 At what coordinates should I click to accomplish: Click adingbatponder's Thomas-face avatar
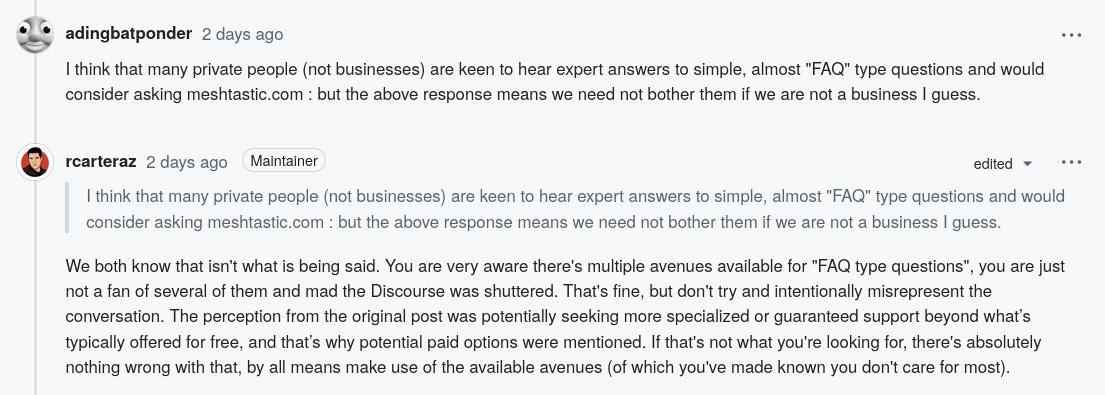35,35
